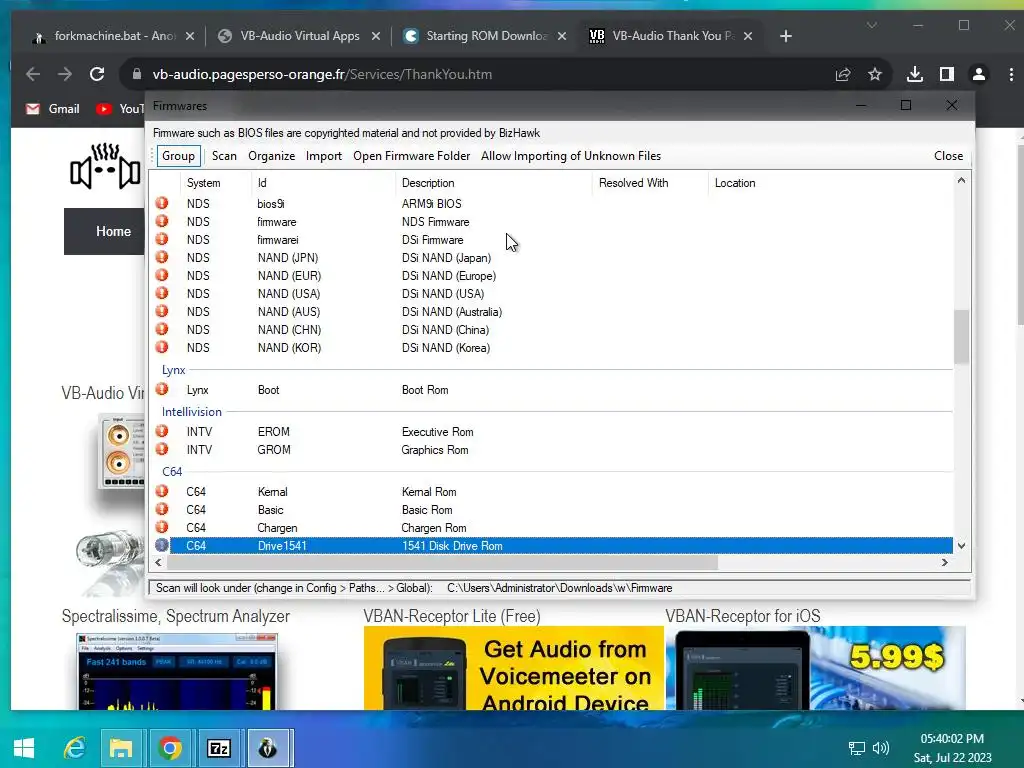Run Scan in the Firmwares toolbar
The width and height of the screenshot is (1024, 768).
pyautogui.click(x=224, y=156)
